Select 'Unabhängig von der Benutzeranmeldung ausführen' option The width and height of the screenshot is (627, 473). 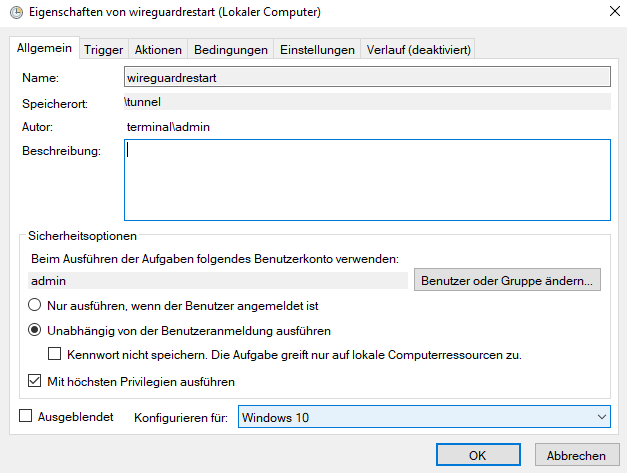(x=35, y=330)
